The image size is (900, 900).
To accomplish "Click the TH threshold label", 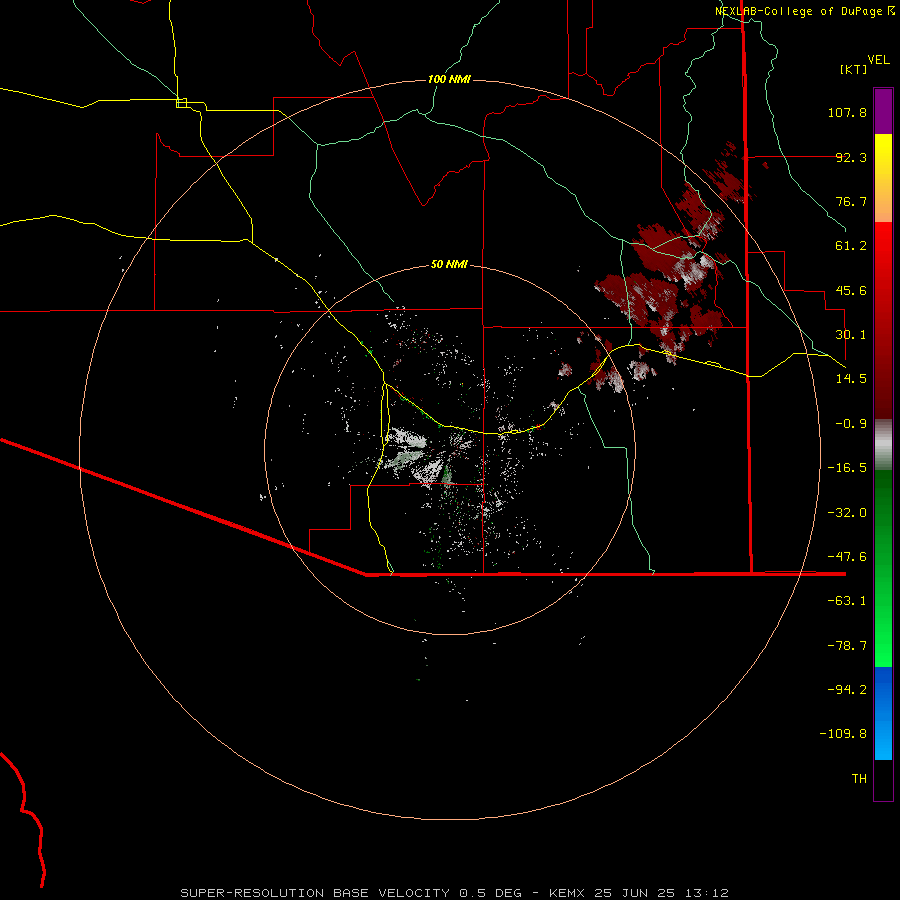I will pos(859,779).
